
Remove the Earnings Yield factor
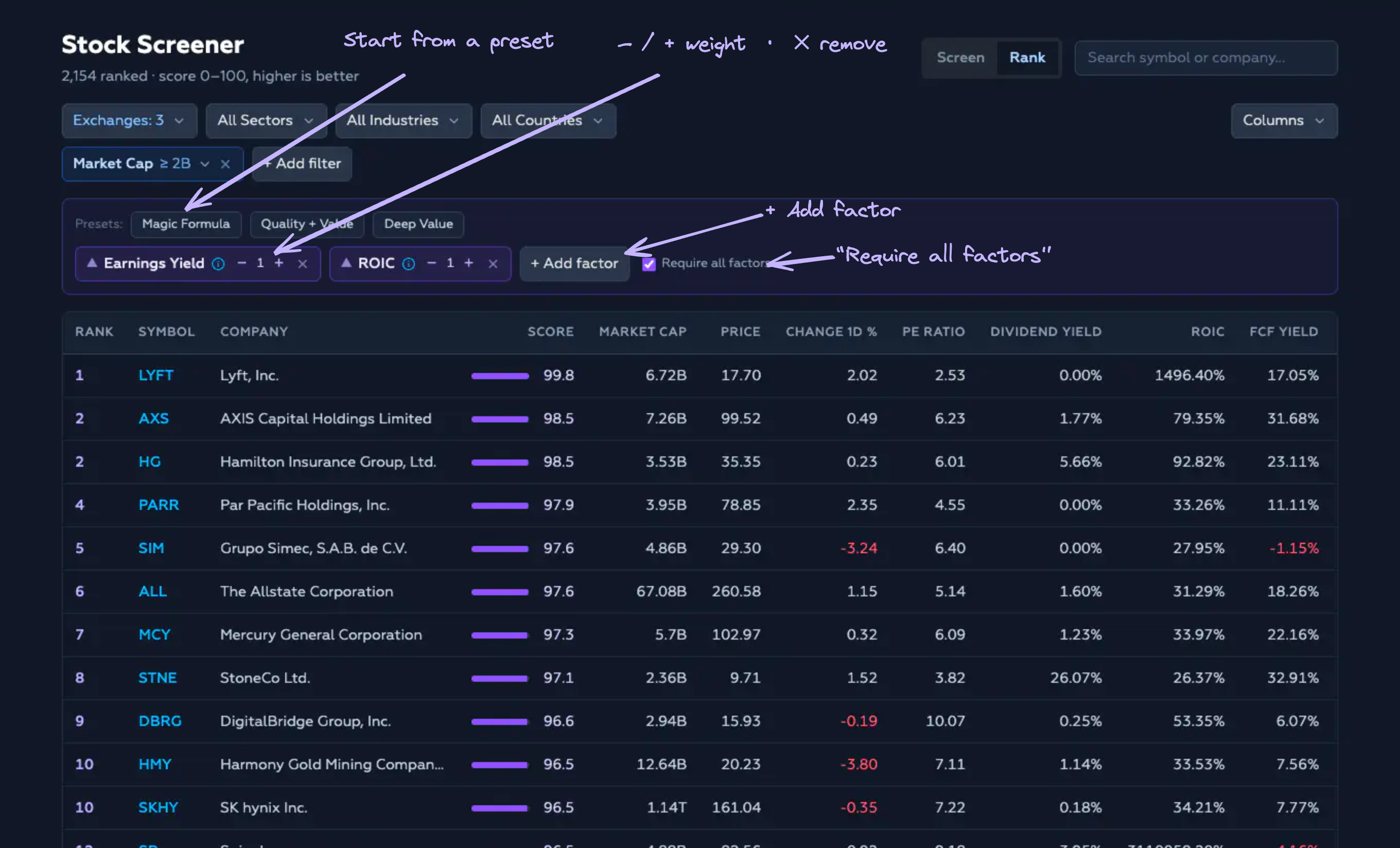pyautogui.click(x=303, y=263)
